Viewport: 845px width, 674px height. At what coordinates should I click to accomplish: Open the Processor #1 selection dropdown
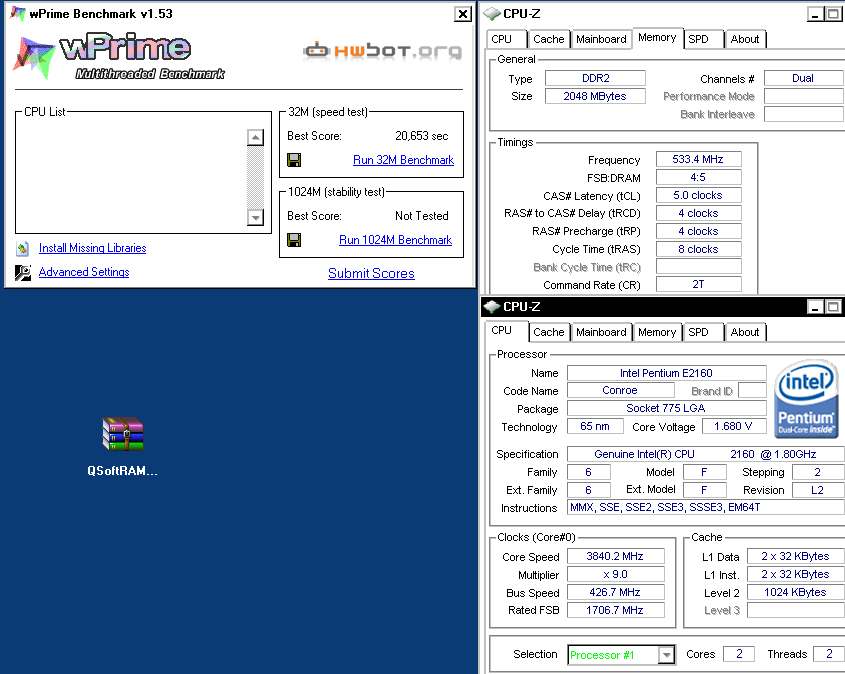667,655
